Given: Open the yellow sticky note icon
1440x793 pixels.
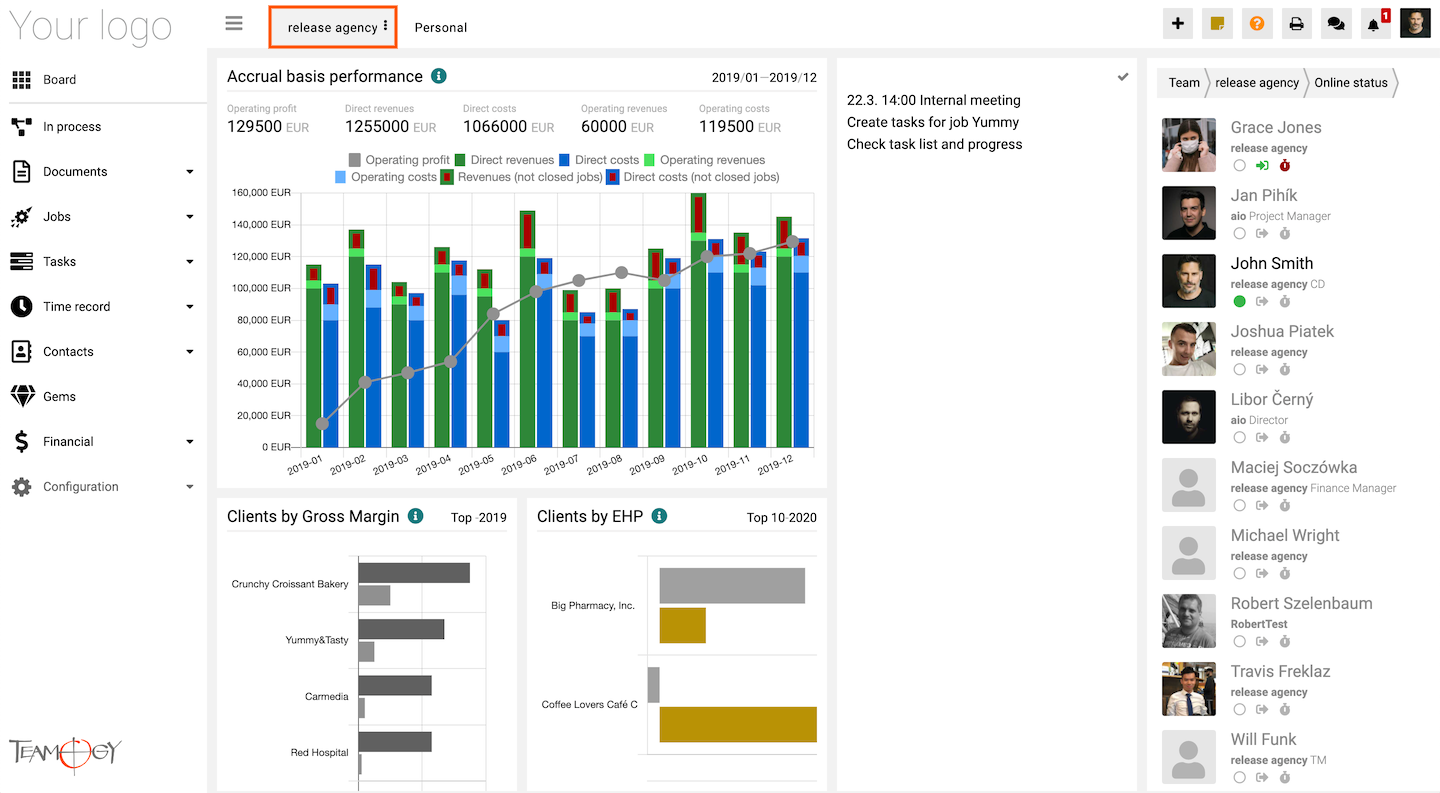Looking at the screenshot, I should [x=1218, y=24].
